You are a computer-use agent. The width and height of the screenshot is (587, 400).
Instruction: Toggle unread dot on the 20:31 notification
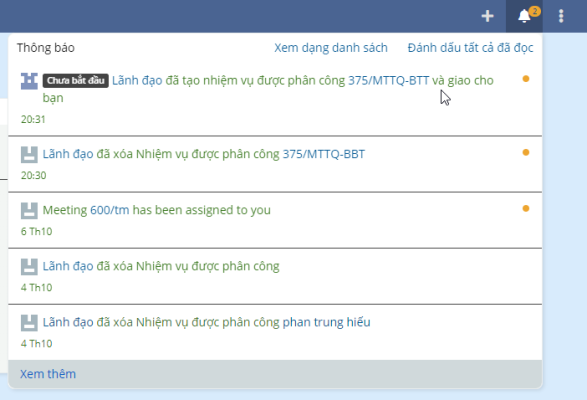click(x=526, y=79)
